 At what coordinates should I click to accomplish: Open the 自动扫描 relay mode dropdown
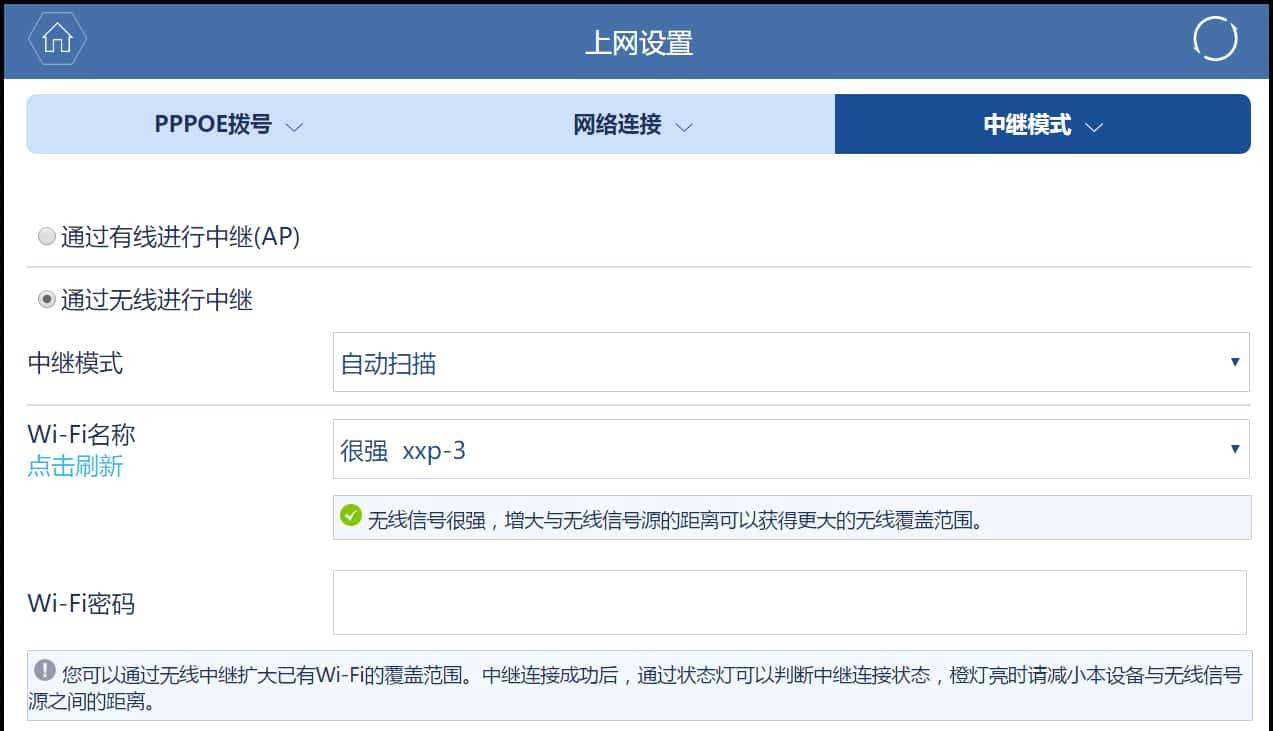tap(790, 364)
